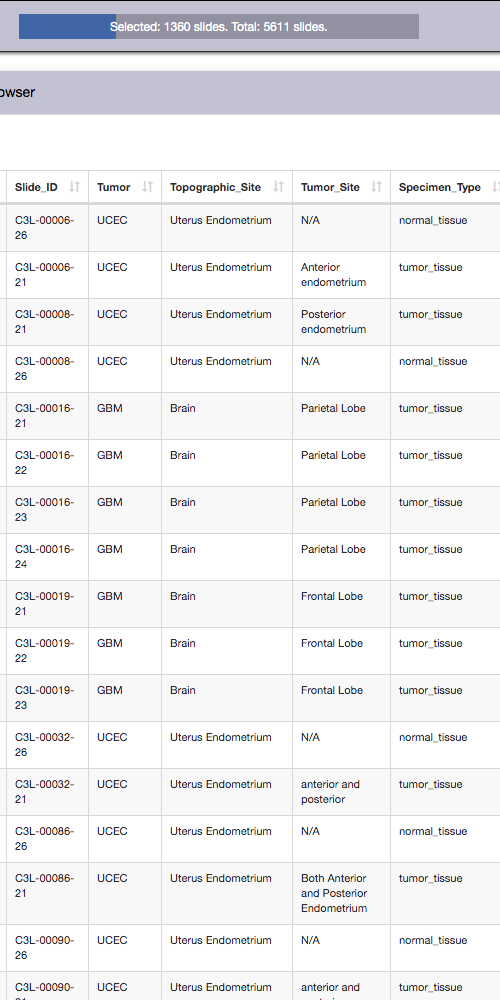Select the C3L-00032-26 slide row
Image resolution: width=500 pixels, height=1000 pixels.
[250, 745]
